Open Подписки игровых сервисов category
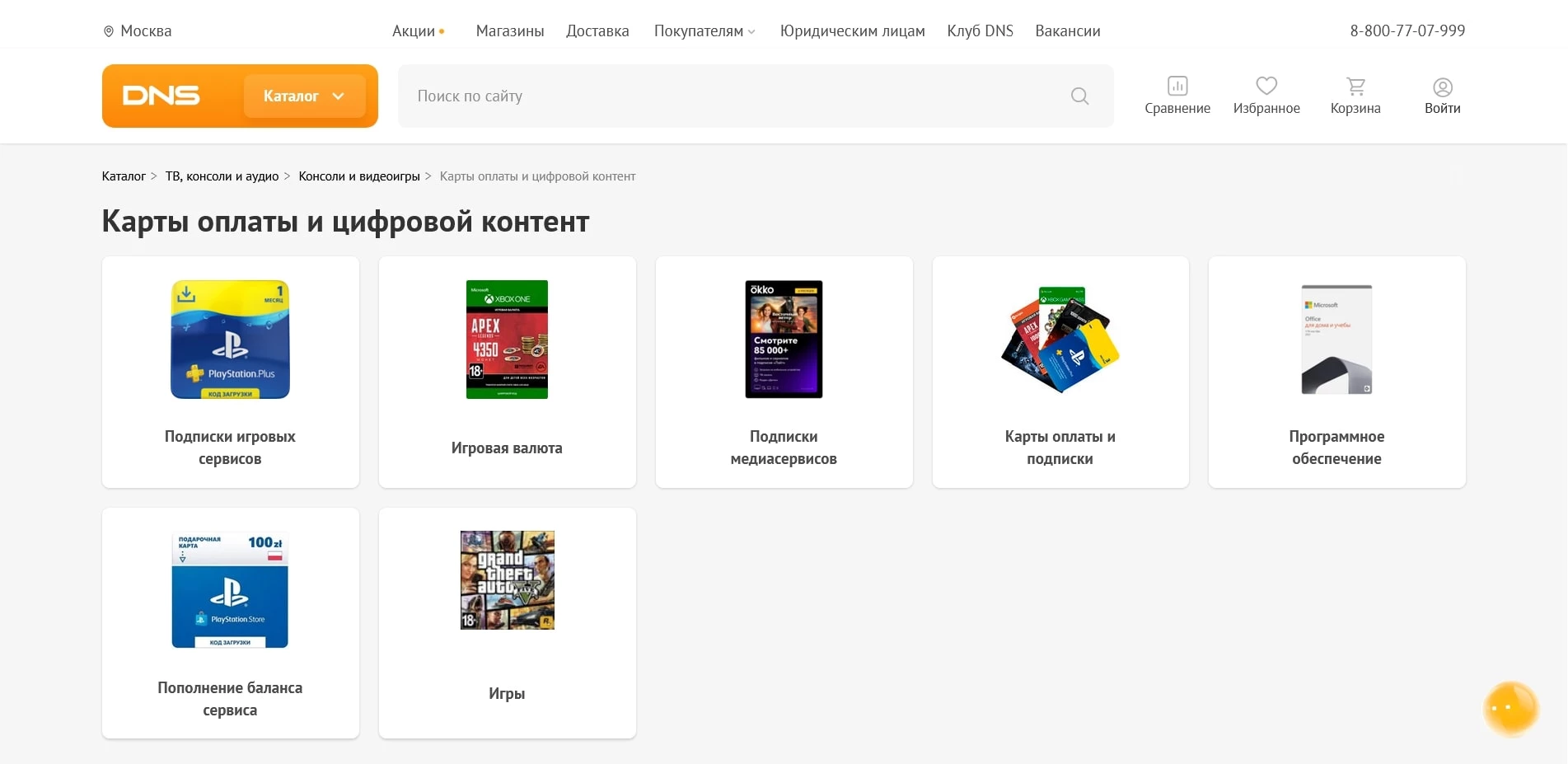This screenshot has height=764, width=1568. 230,372
